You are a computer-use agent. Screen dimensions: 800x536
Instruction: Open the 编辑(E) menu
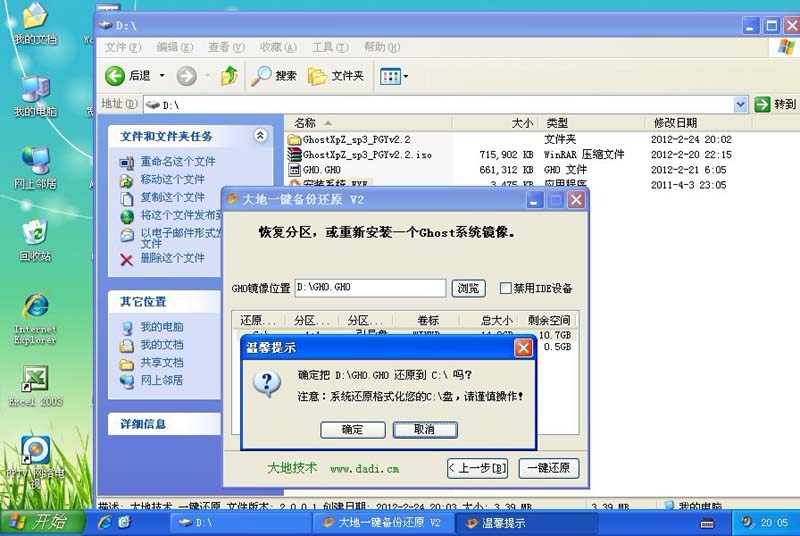coord(174,47)
